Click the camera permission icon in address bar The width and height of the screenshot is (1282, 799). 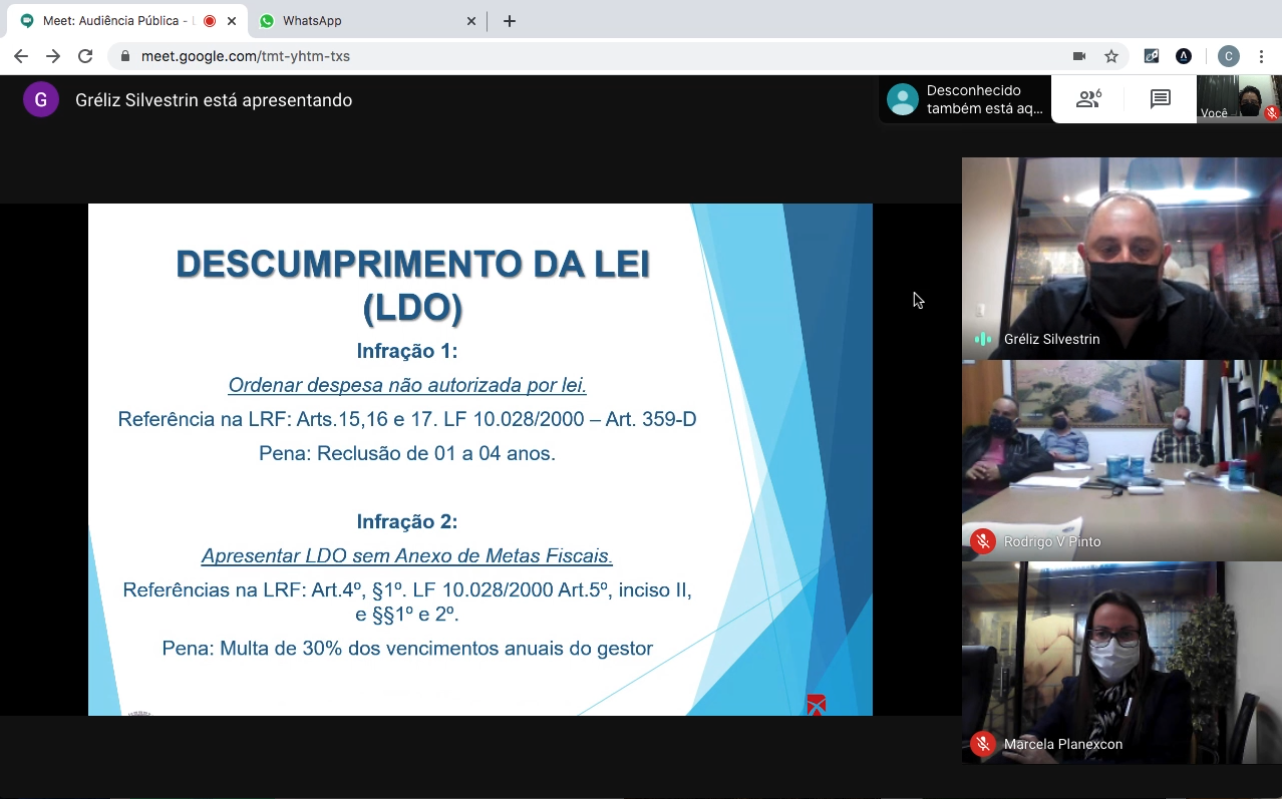click(x=1079, y=56)
